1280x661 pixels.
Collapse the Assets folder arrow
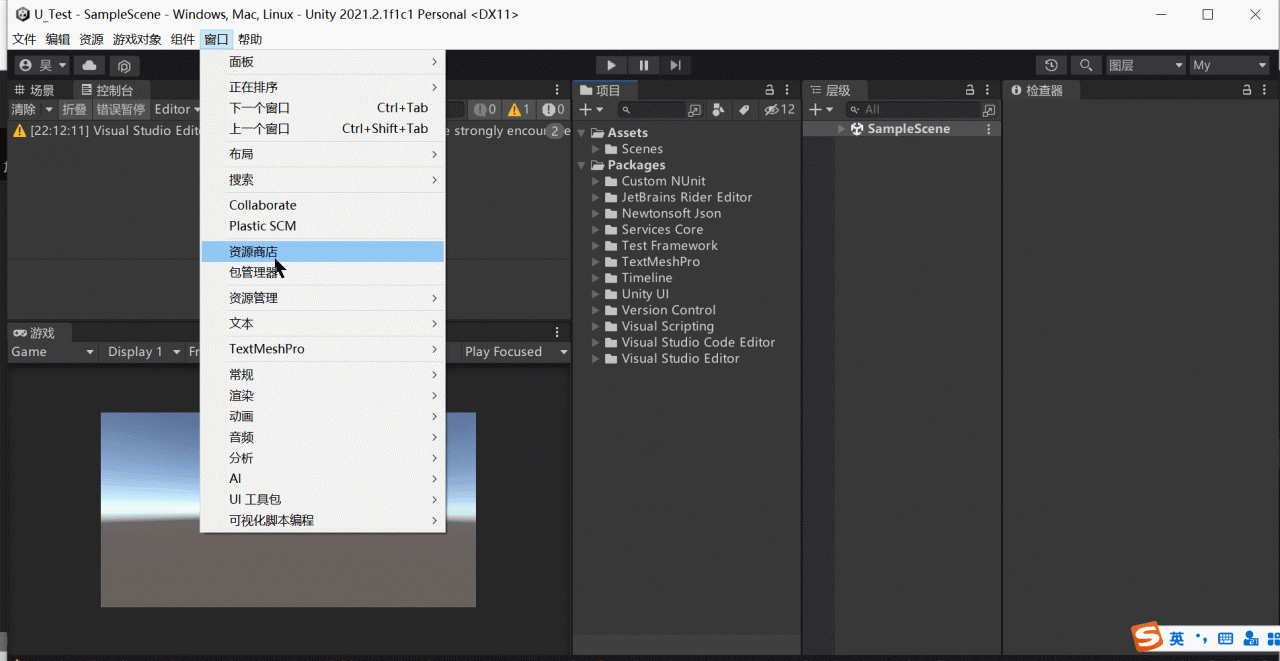point(582,133)
